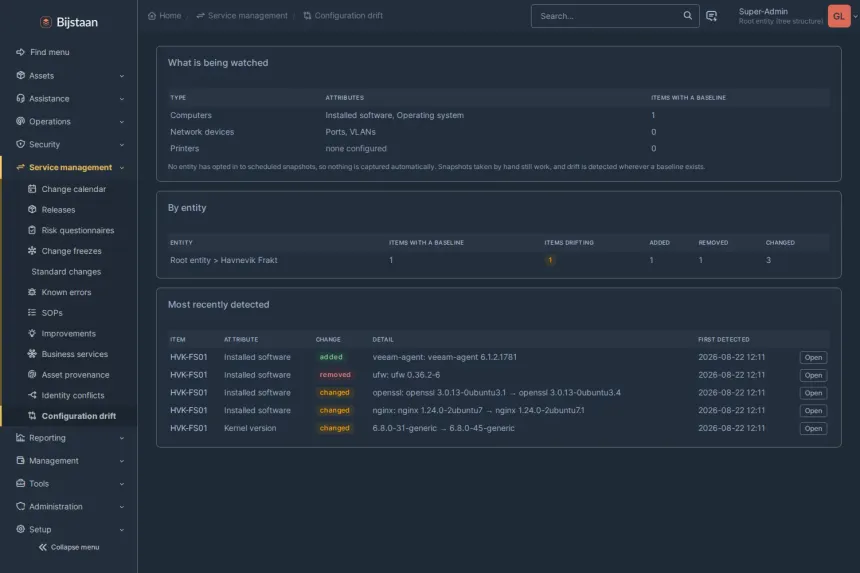Open the Kernel version drift row
This screenshot has width=860, height=573.
pos(813,428)
